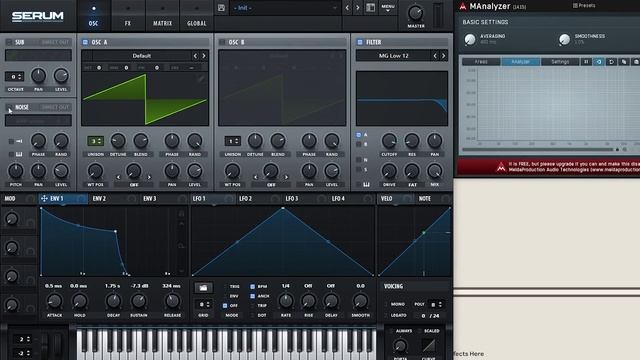This screenshot has height=360, width=640.
Task: Open the preset browser list icon
Action: click(x=370, y=8)
